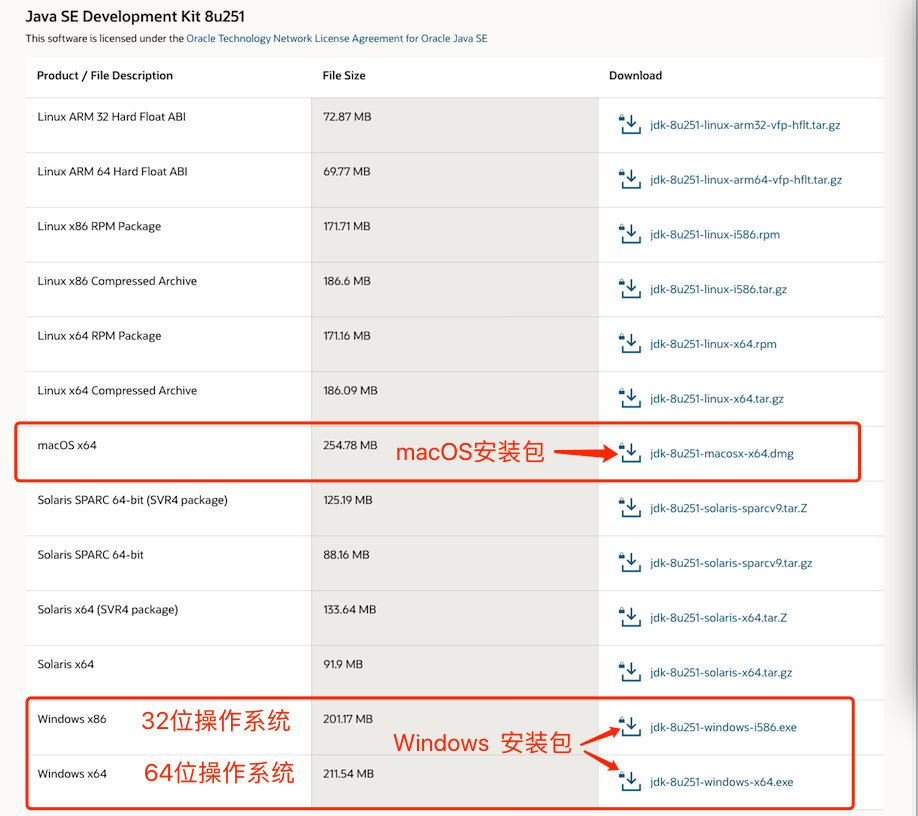Open the jdk-8u251-solaris-sparcv9.tar.gz link

click(x=731, y=563)
